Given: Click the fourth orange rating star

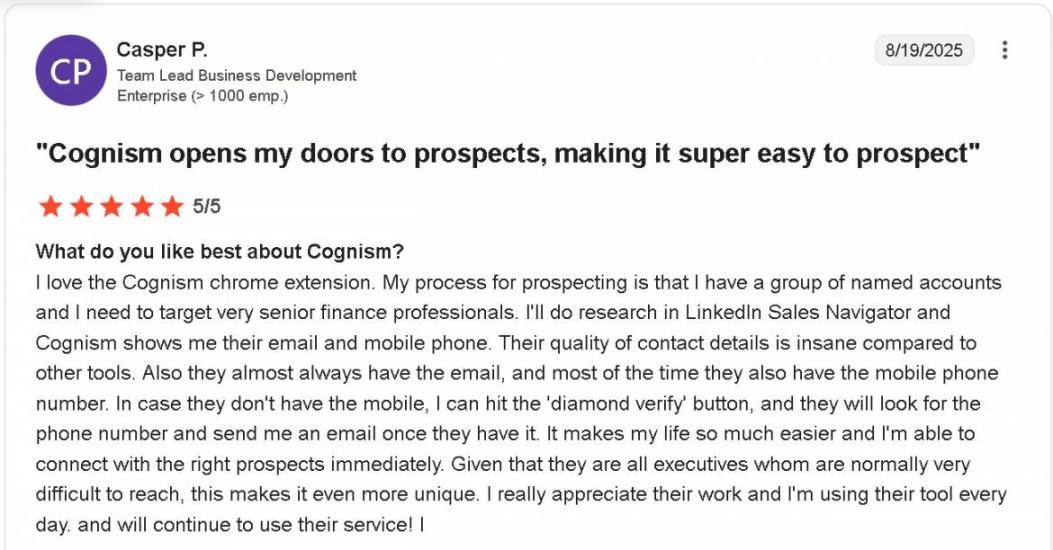Looking at the screenshot, I should click(x=142, y=206).
